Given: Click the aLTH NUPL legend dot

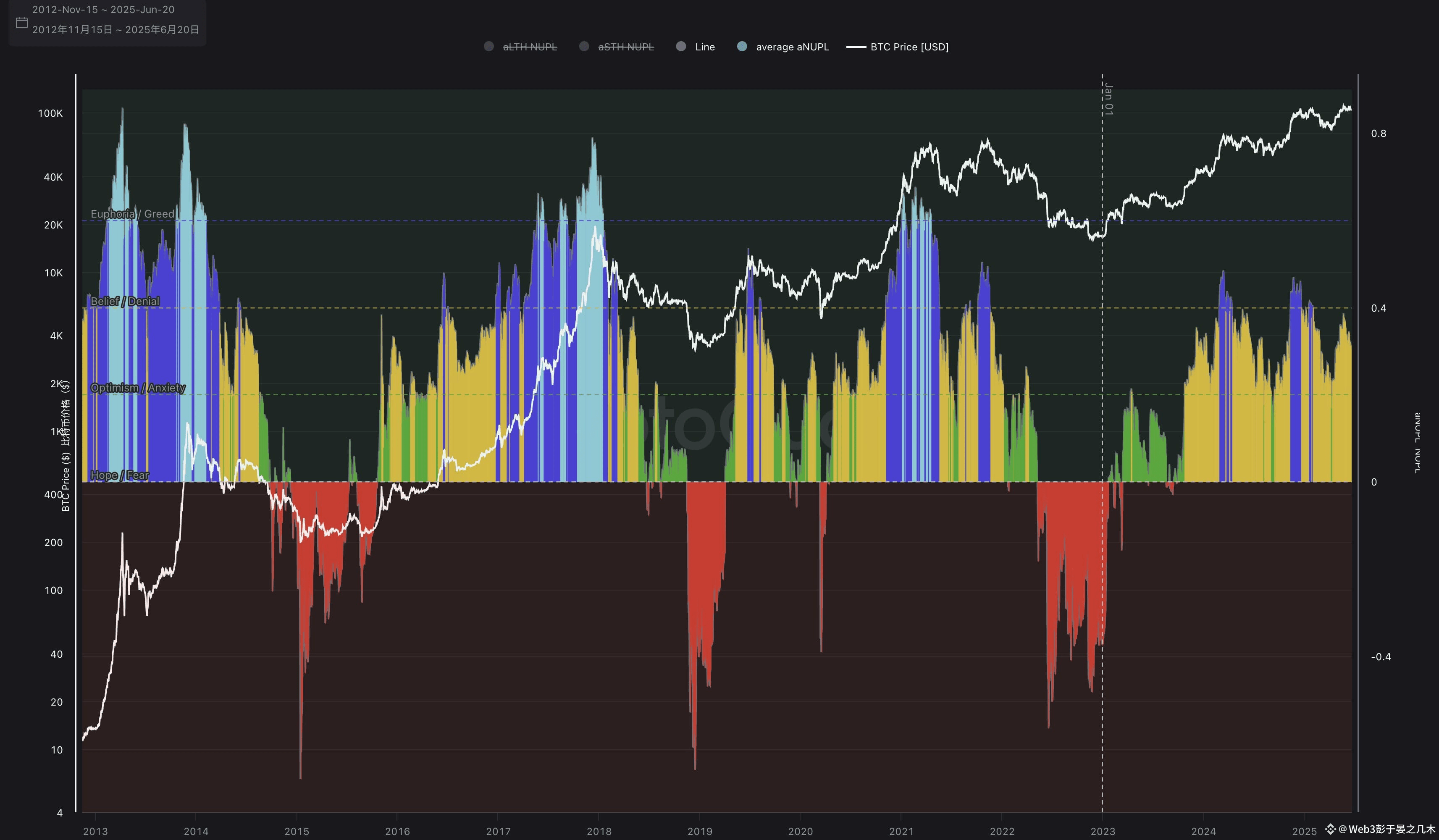Looking at the screenshot, I should [489, 46].
